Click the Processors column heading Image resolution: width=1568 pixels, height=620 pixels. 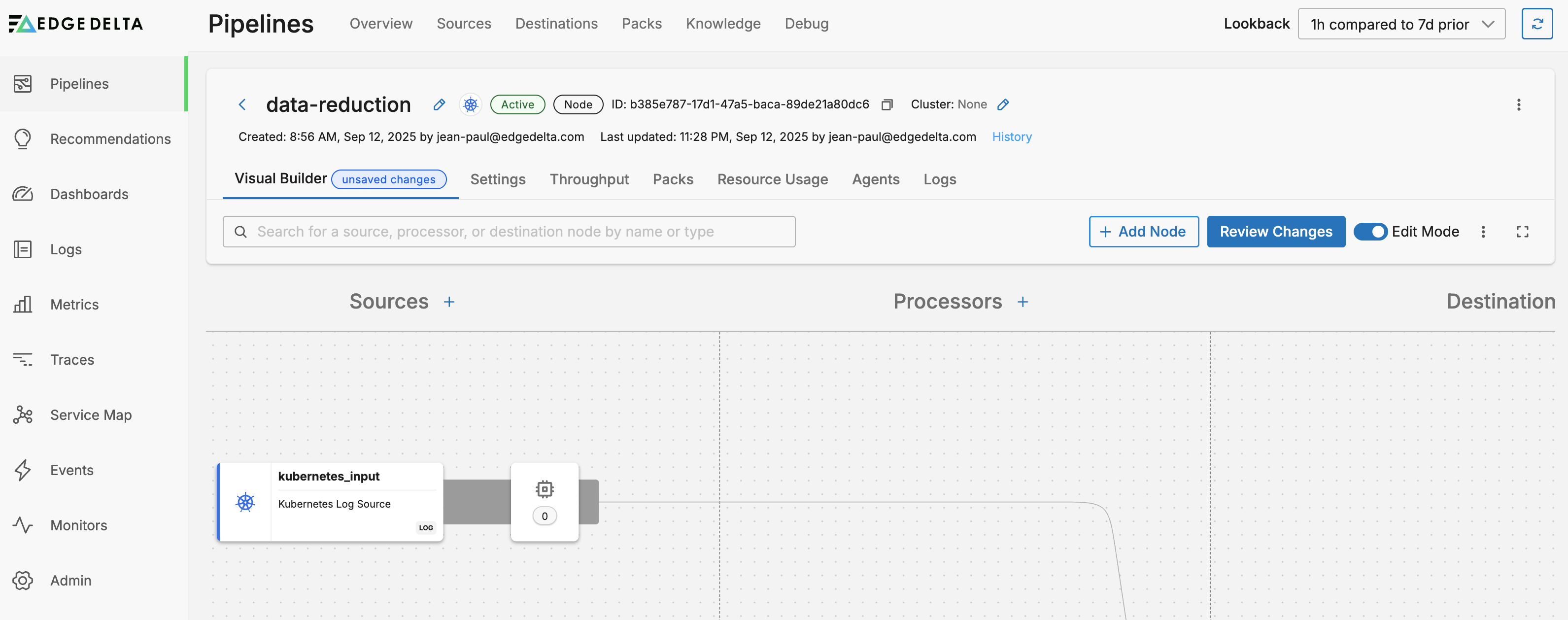coord(947,302)
